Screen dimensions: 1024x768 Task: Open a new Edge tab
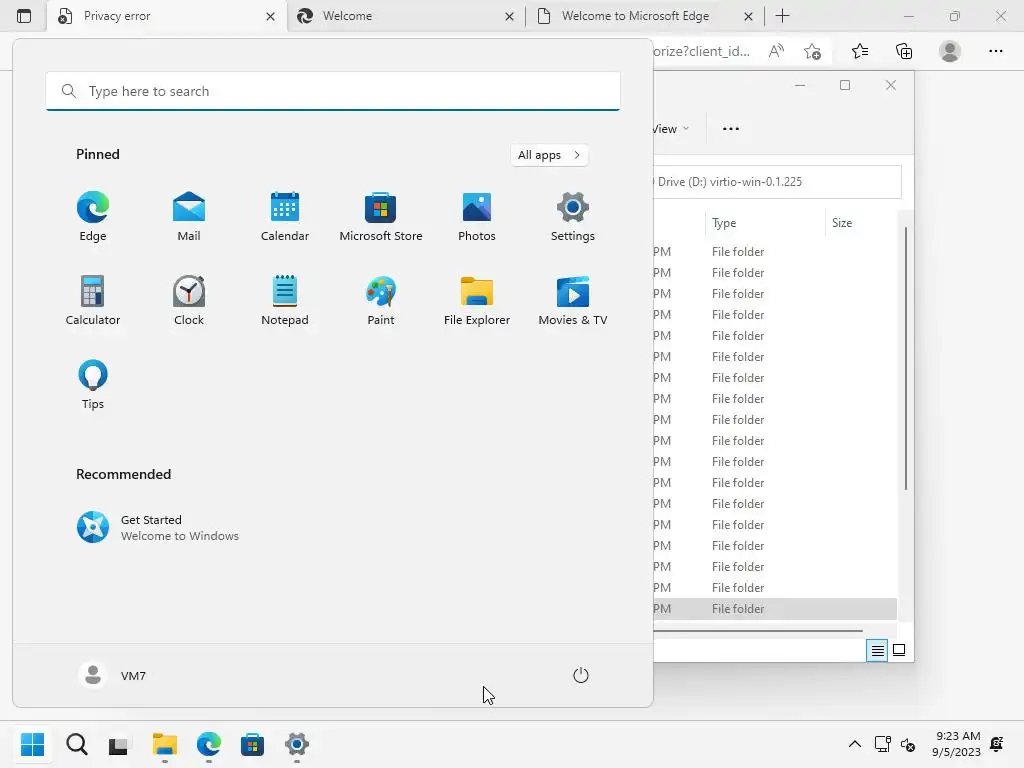click(x=782, y=16)
